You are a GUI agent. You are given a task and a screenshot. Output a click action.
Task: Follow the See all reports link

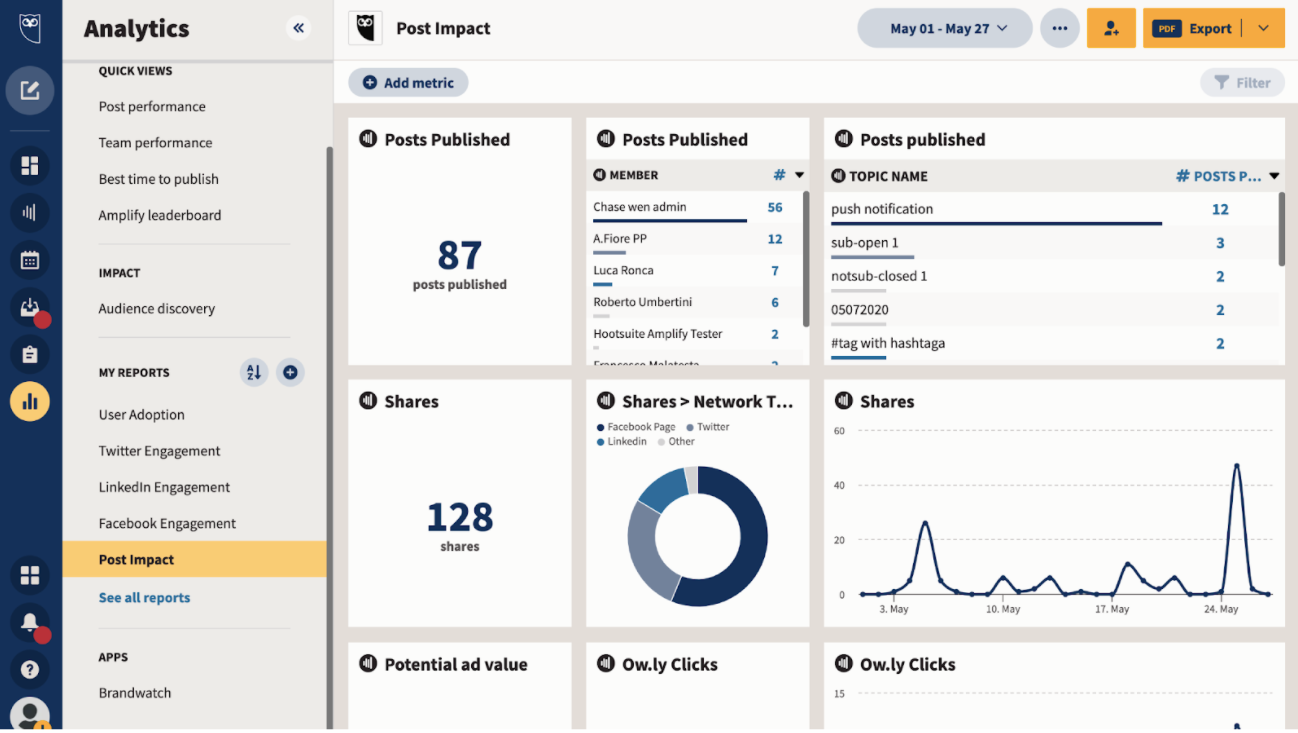click(x=144, y=597)
